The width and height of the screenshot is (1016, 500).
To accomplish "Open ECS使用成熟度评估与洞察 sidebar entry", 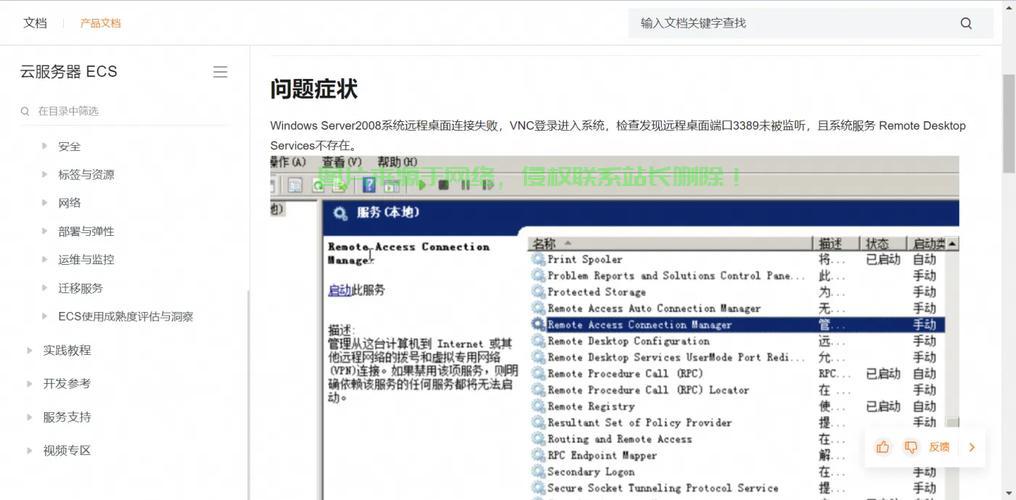I will pyautogui.click(x=126, y=317).
